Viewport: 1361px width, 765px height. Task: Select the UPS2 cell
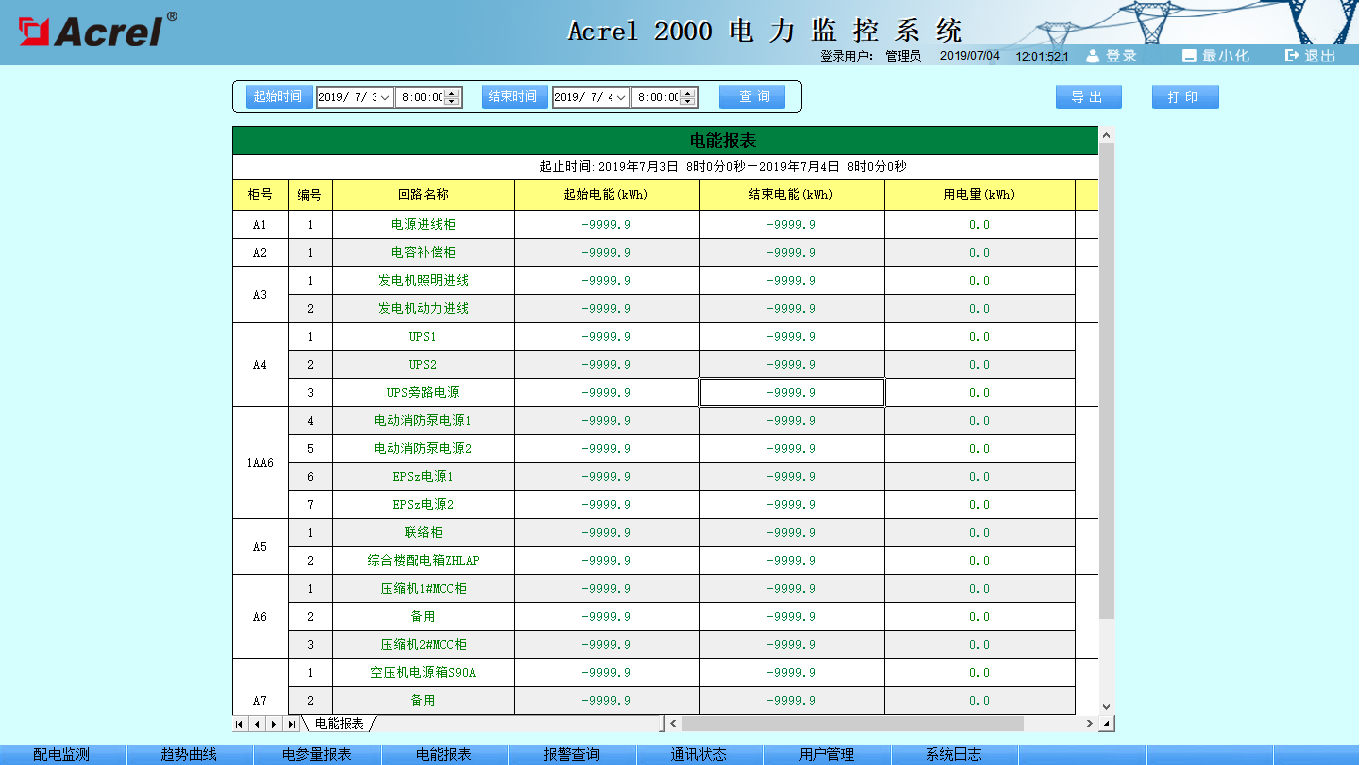pyautogui.click(x=423, y=365)
